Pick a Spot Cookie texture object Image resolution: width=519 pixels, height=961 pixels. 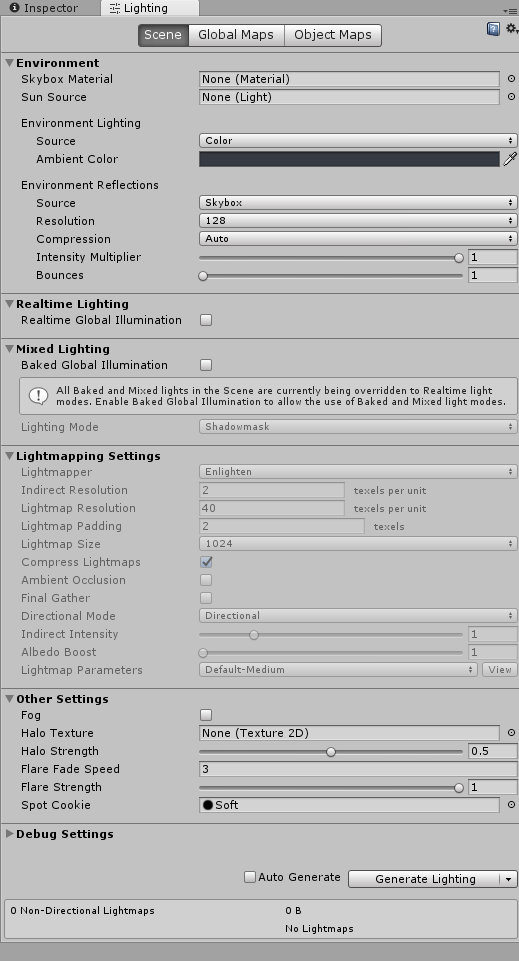click(512, 805)
